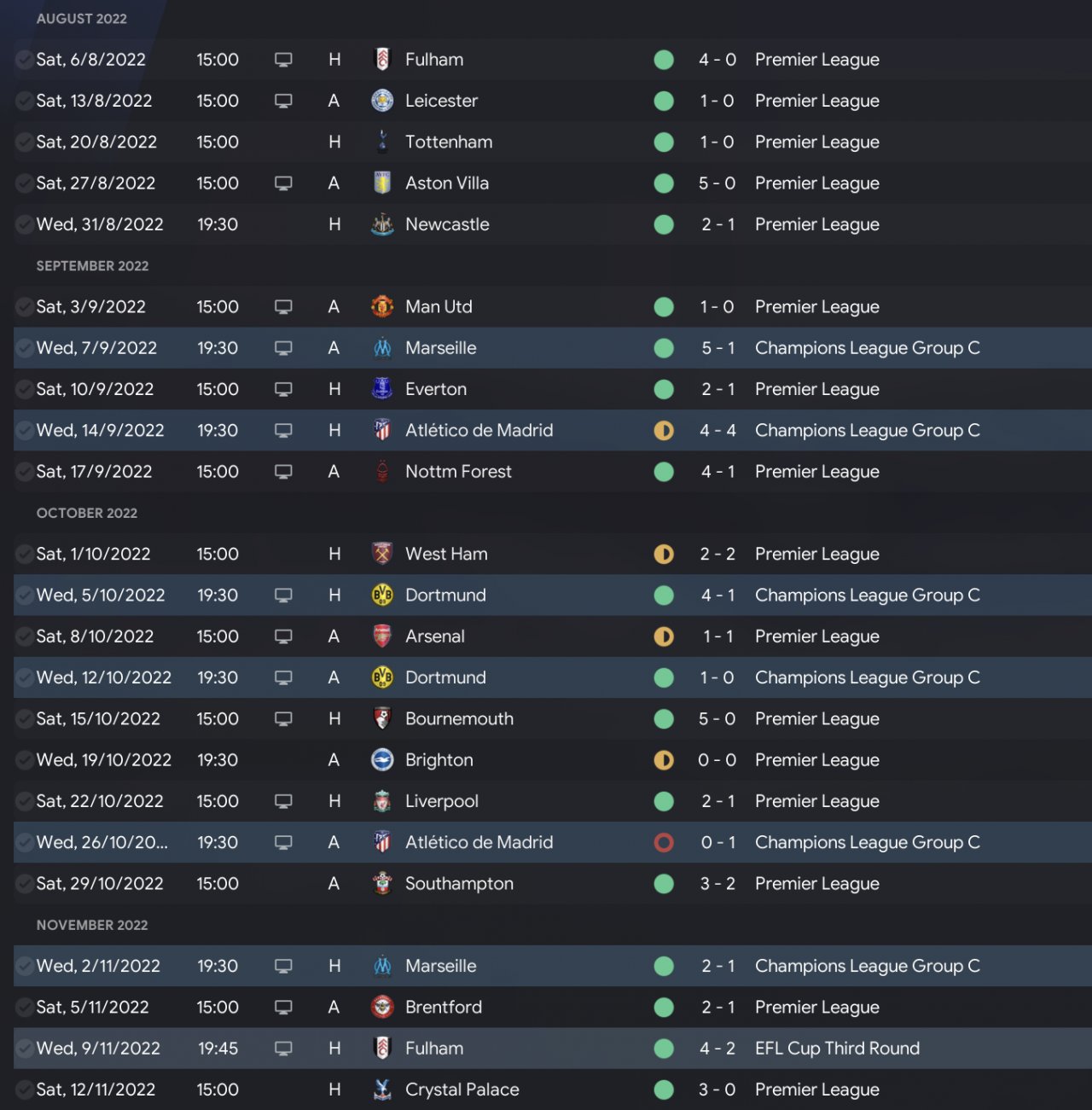Collapse the AUGUST 2022 month header
Image resolution: width=1092 pixels, height=1110 pixels.
click(x=82, y=19)
